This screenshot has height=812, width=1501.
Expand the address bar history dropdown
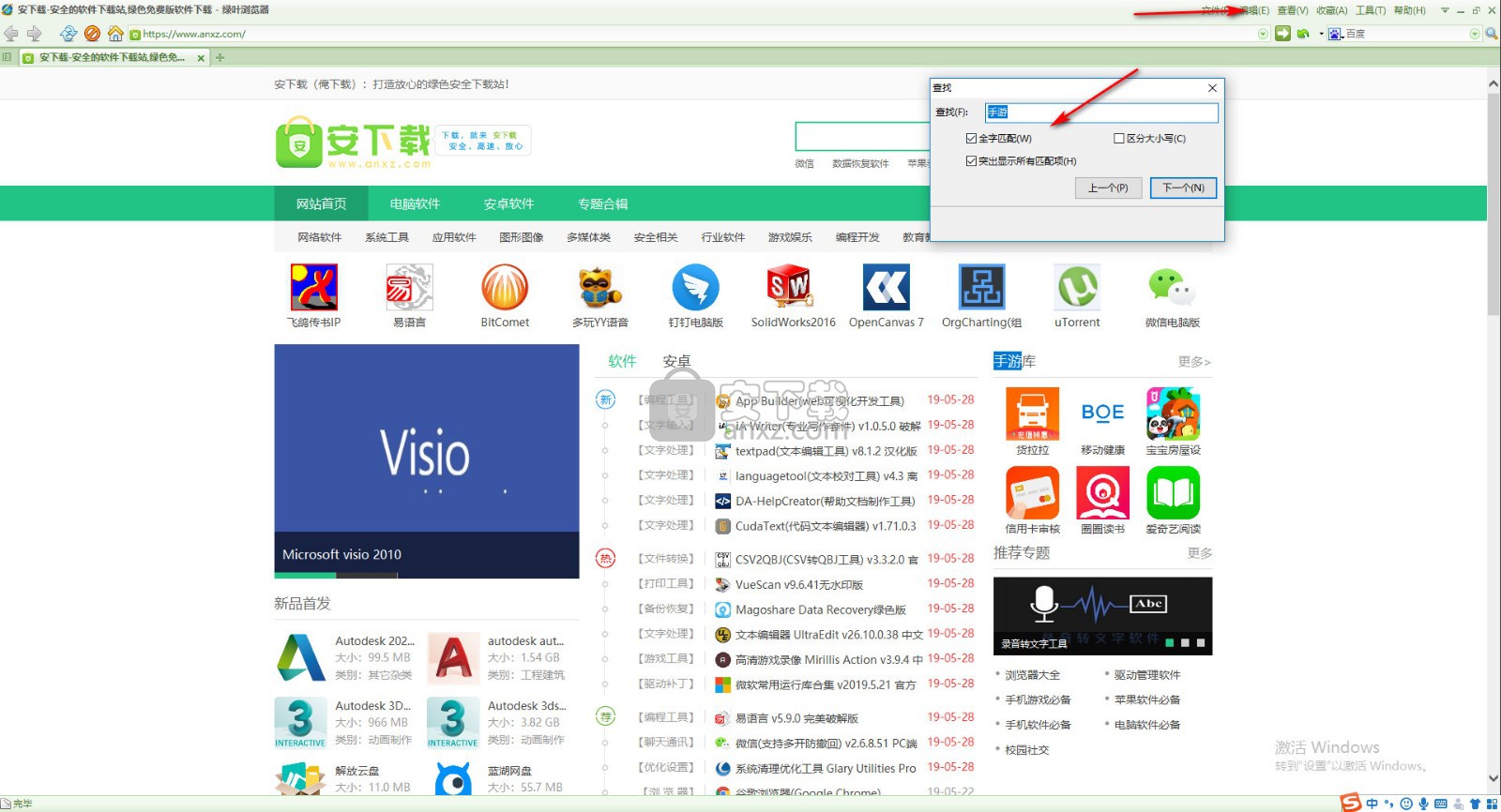point(1263,34)
